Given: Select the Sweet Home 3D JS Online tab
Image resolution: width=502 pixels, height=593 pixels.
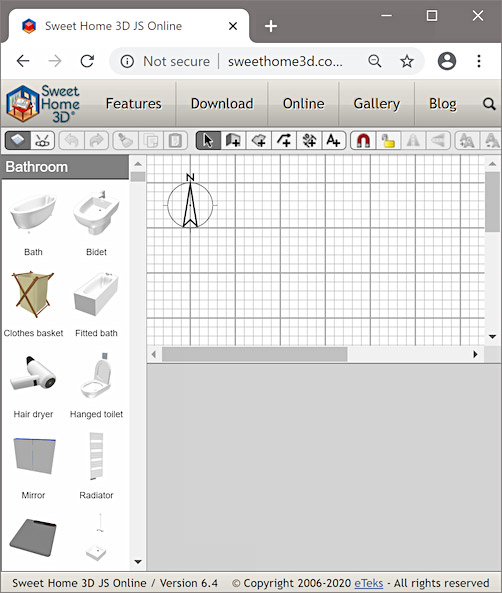Looking at the screenshot, I should pyautogui.click(x=129, y=26).
